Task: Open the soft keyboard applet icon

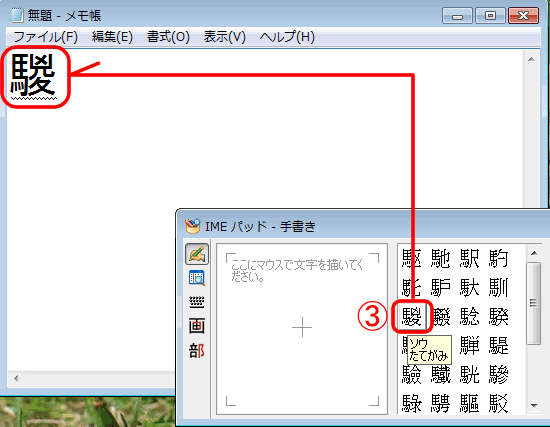Action: click(197, 302)
